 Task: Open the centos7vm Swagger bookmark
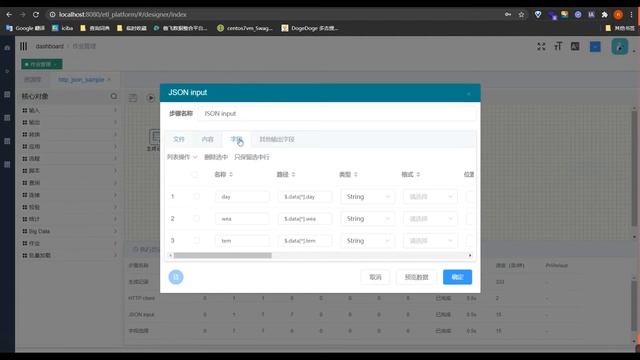pyautogui.click(x=245, y=28)
